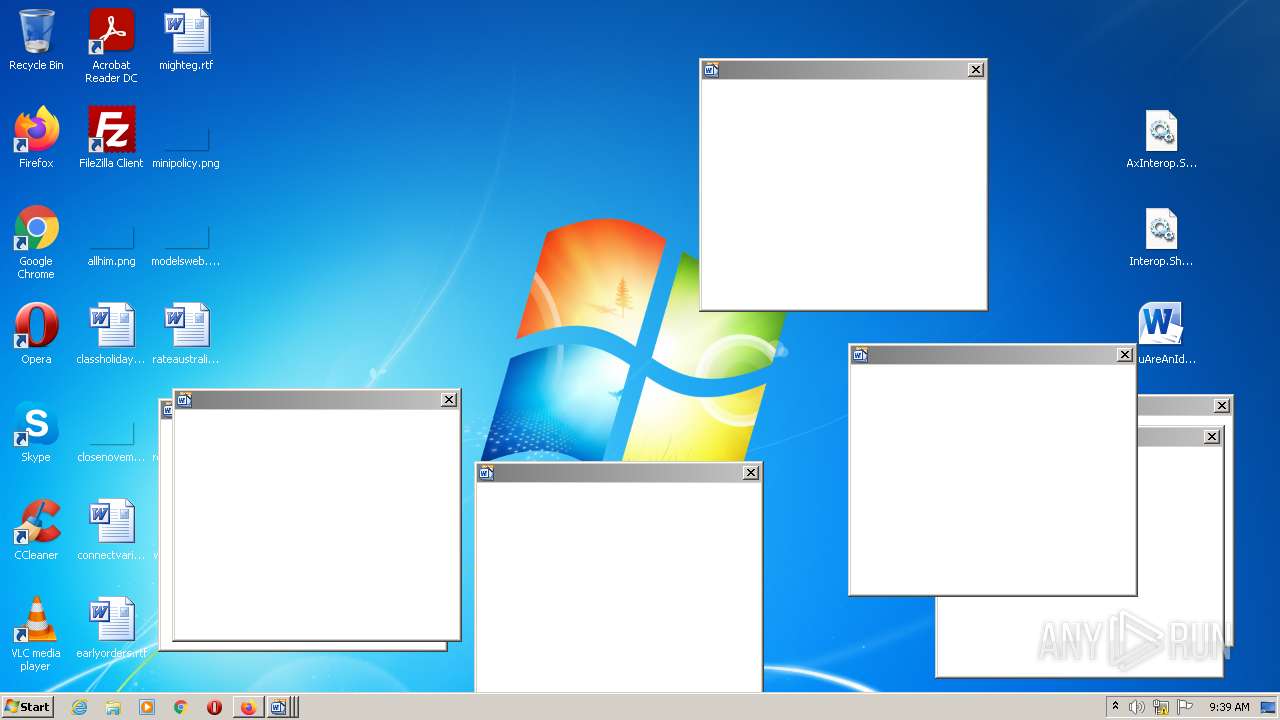This screenshot has width=1280, height=720.
Task: Open Windows Explorer from the taskbar
Action: pos(113,707)
